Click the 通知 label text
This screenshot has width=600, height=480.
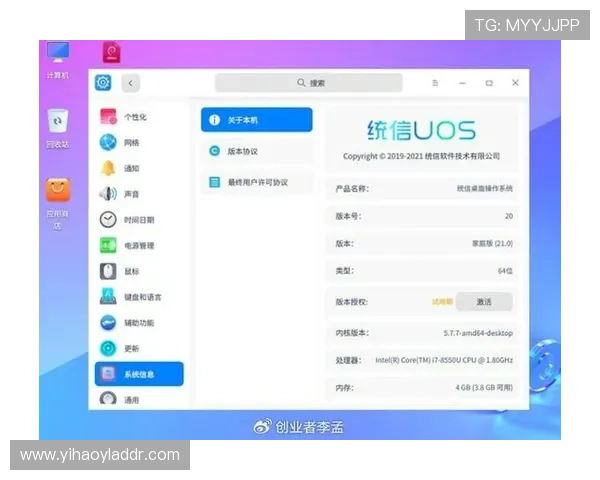[x=132, y=168]
